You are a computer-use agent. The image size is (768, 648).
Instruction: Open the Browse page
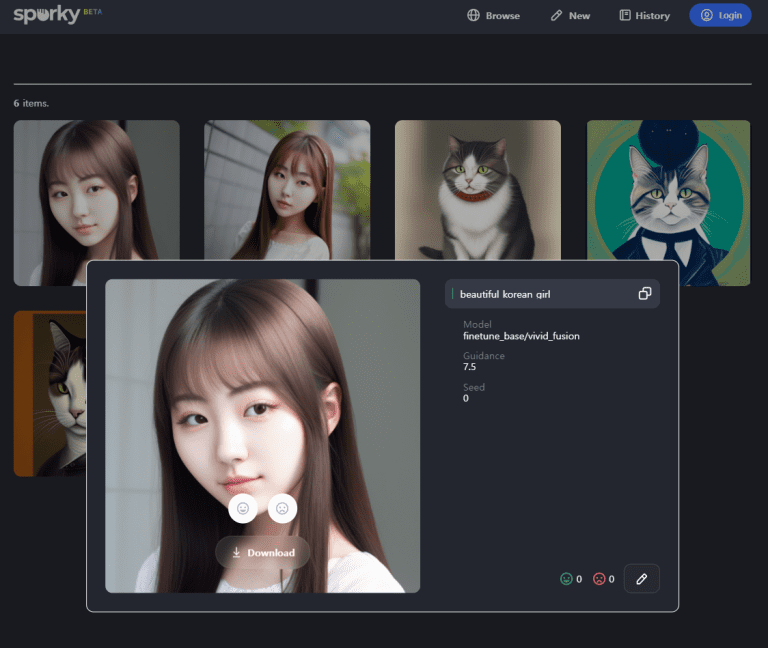click(x=493, y=16)
